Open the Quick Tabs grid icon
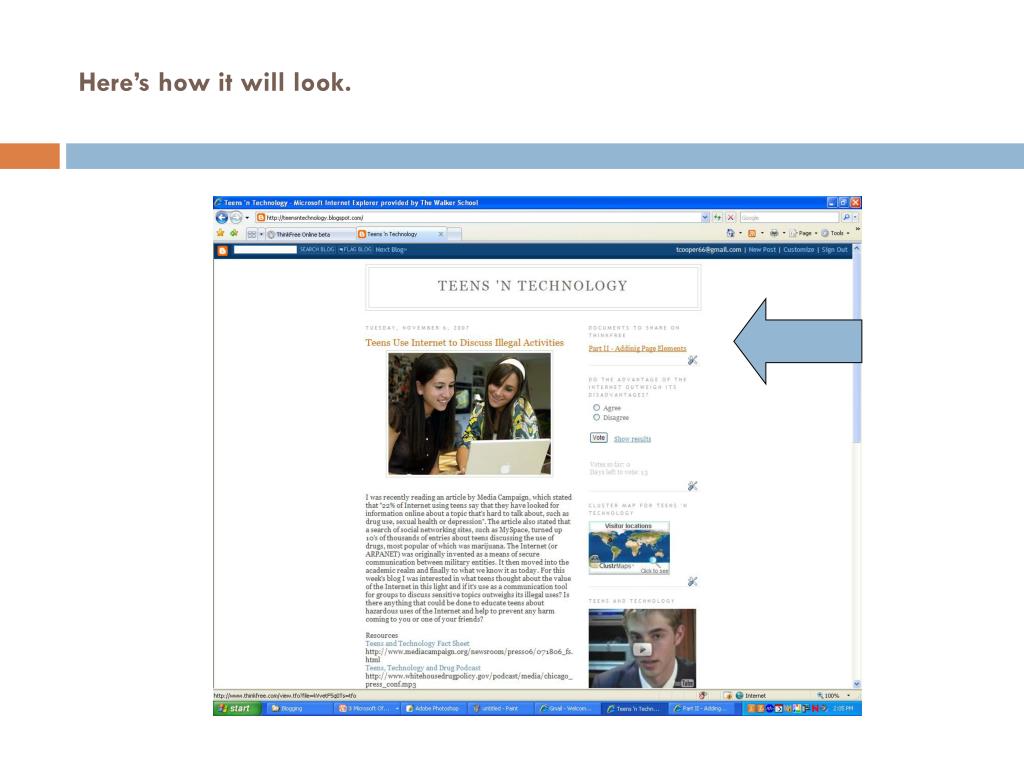Screen dimensions: 1024x768 (251, 234)
